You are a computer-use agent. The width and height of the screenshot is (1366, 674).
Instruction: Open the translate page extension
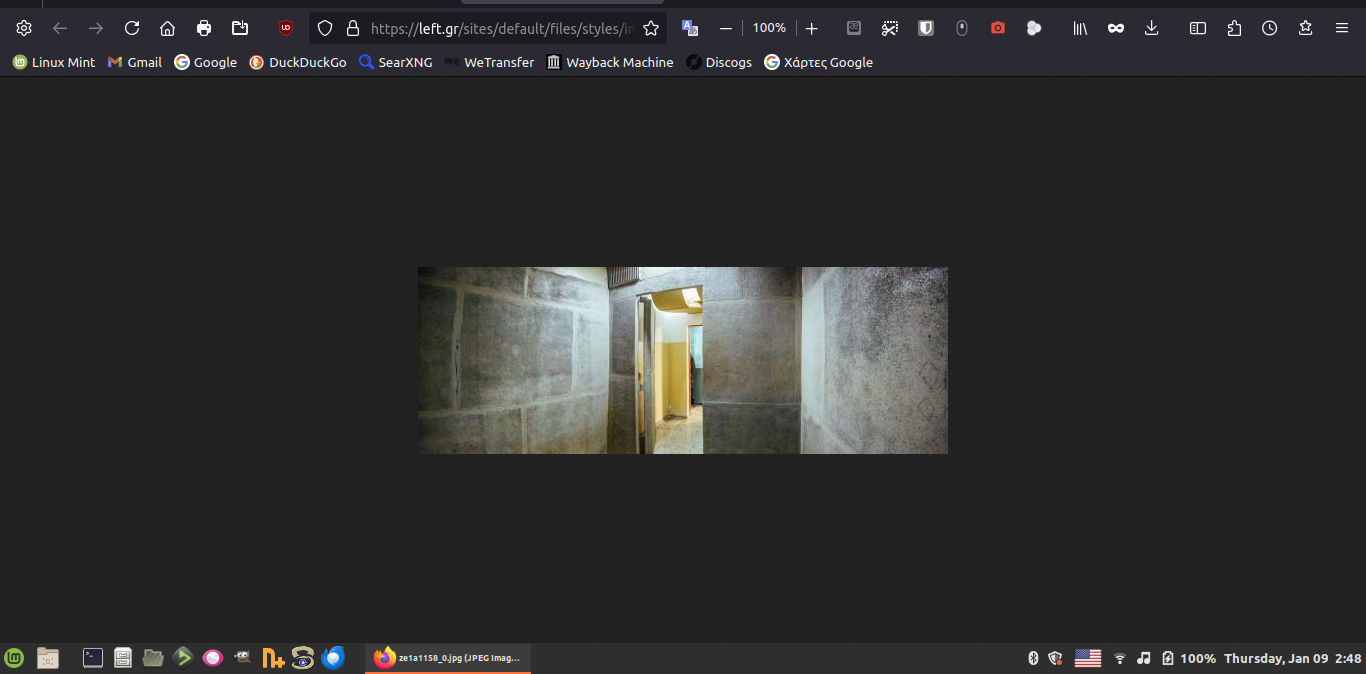(x=690, y=28)
